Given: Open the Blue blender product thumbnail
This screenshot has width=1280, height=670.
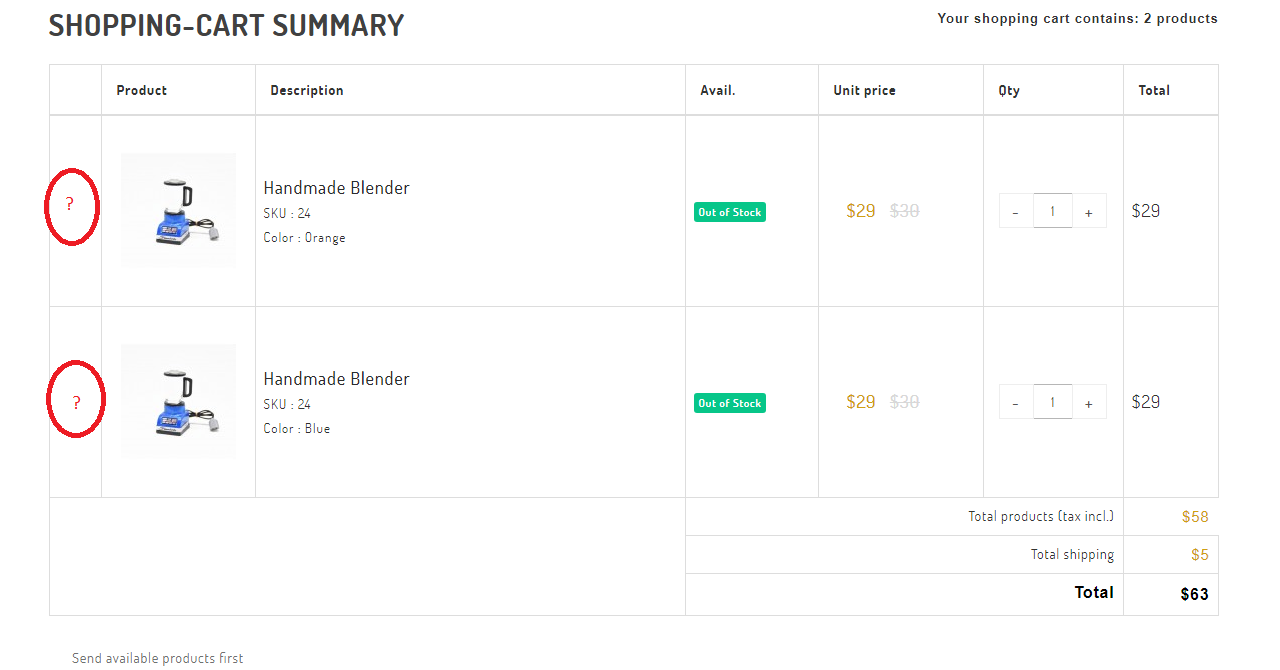Looking at the screenshot, I should pos(178,401).
